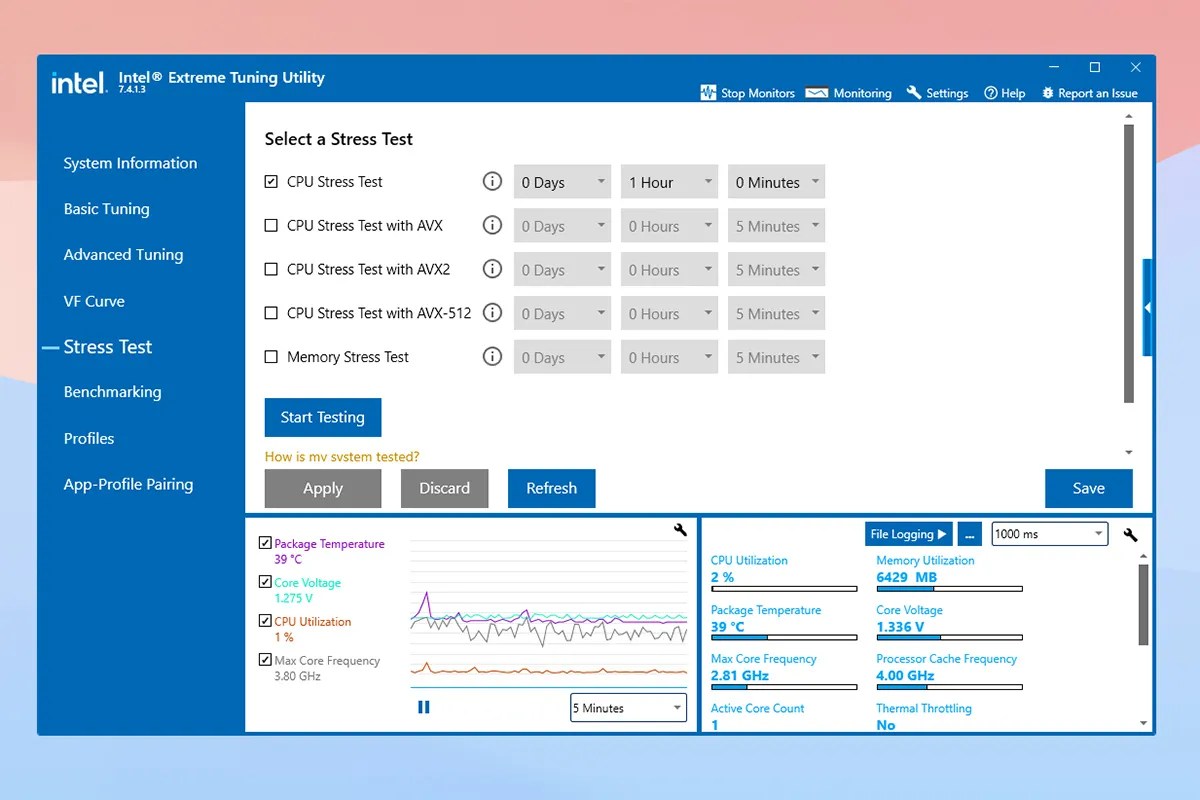The image size is (1200, 800).
Task: Click the Apply button
Action: point(323,488)
